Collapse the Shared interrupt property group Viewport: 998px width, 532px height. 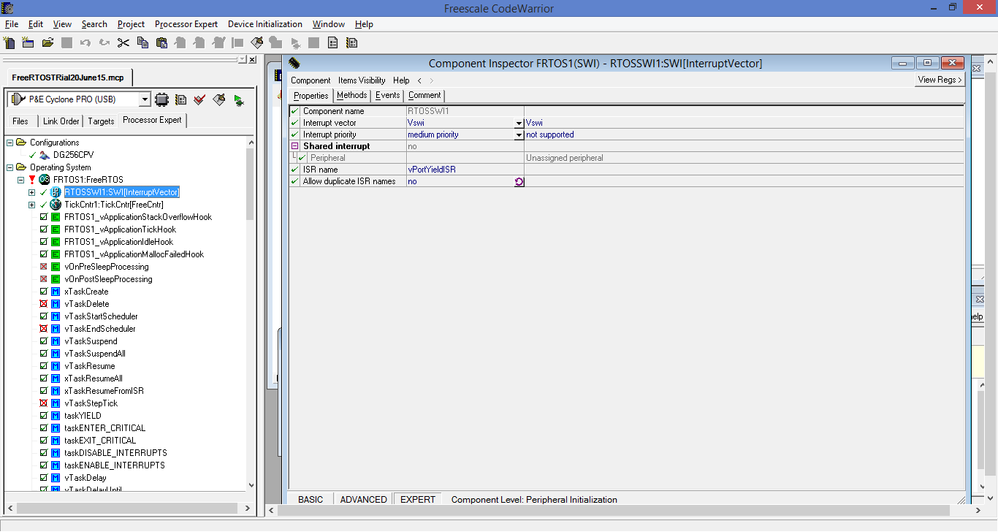click(295, 146)
